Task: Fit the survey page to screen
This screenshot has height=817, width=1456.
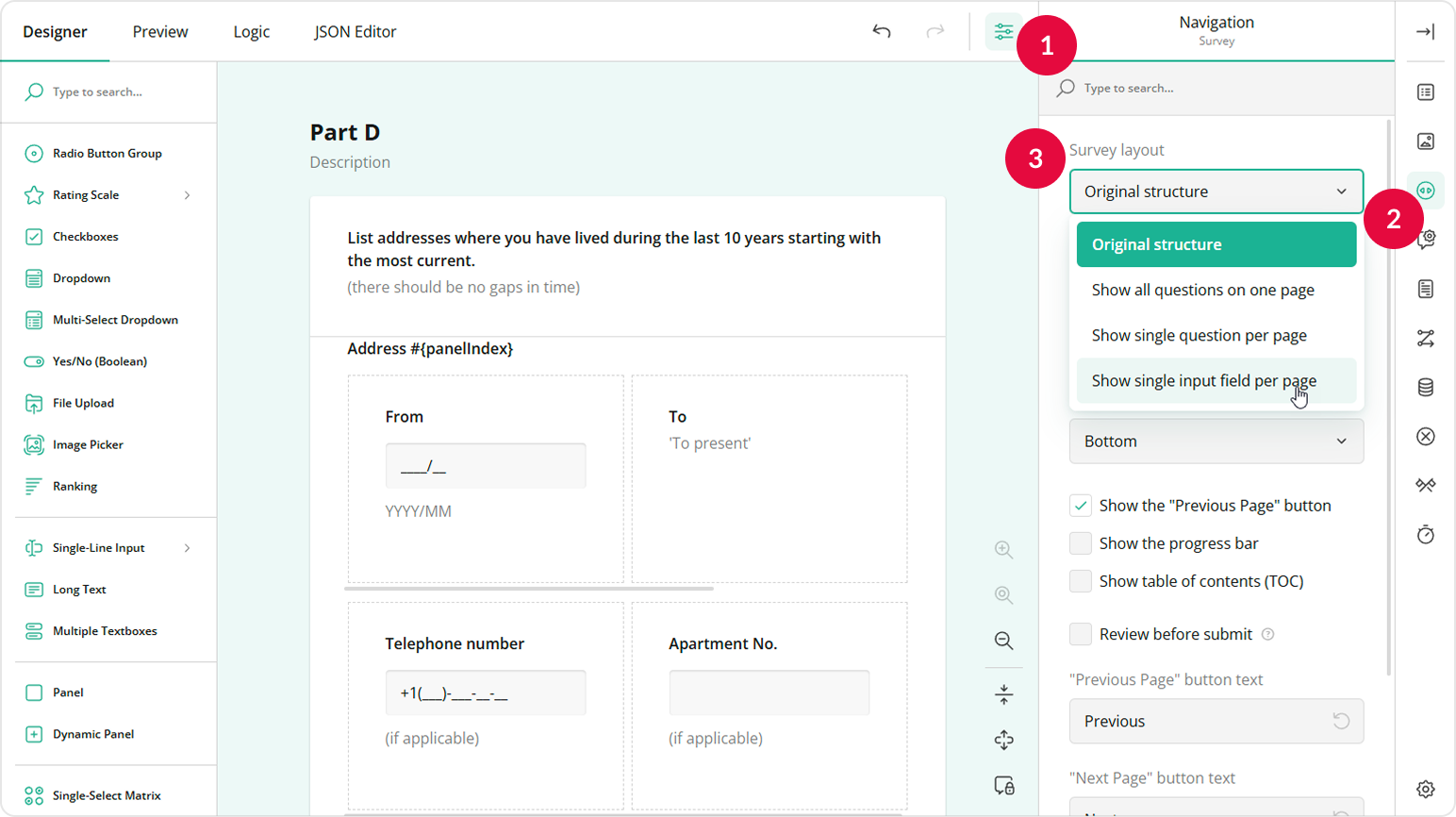Action: click(1002, 693)
